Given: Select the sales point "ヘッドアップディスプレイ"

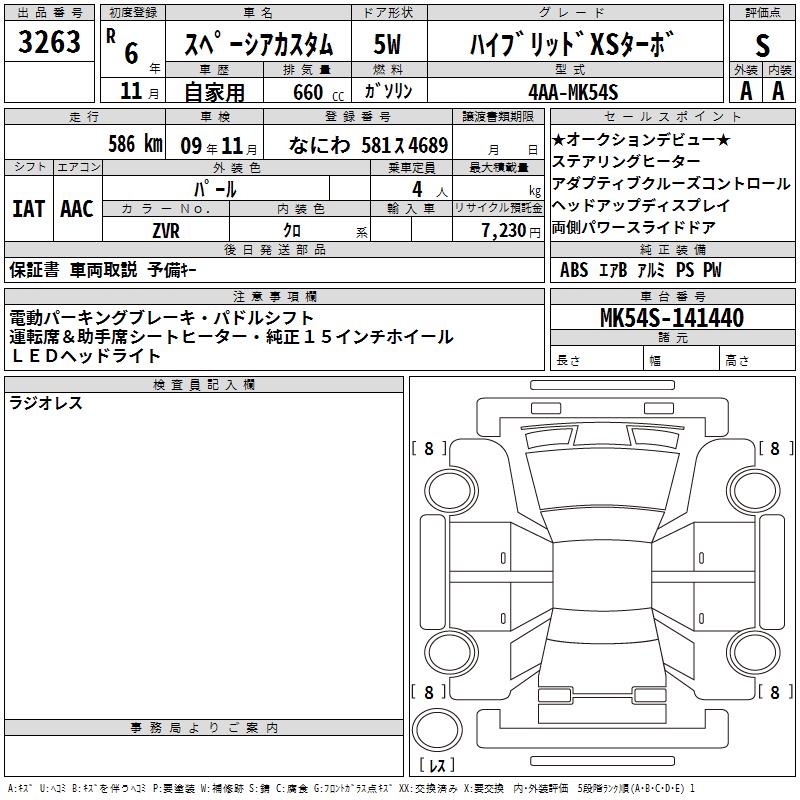Looking at the screenshot, I should [x=641, y=205].
